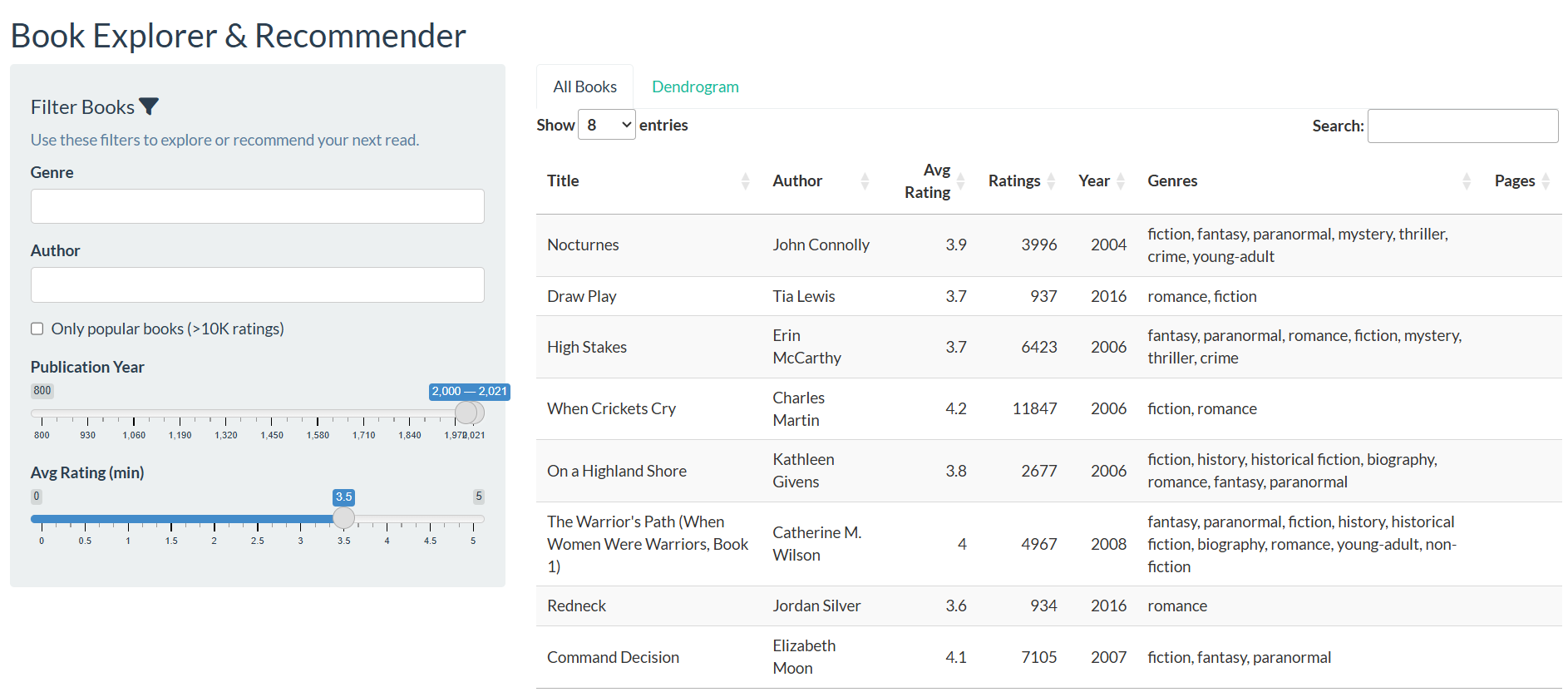This screenshot has height=692, width=1568.
Task: Enable Only popular books checkbox
Action: [37, 329]
